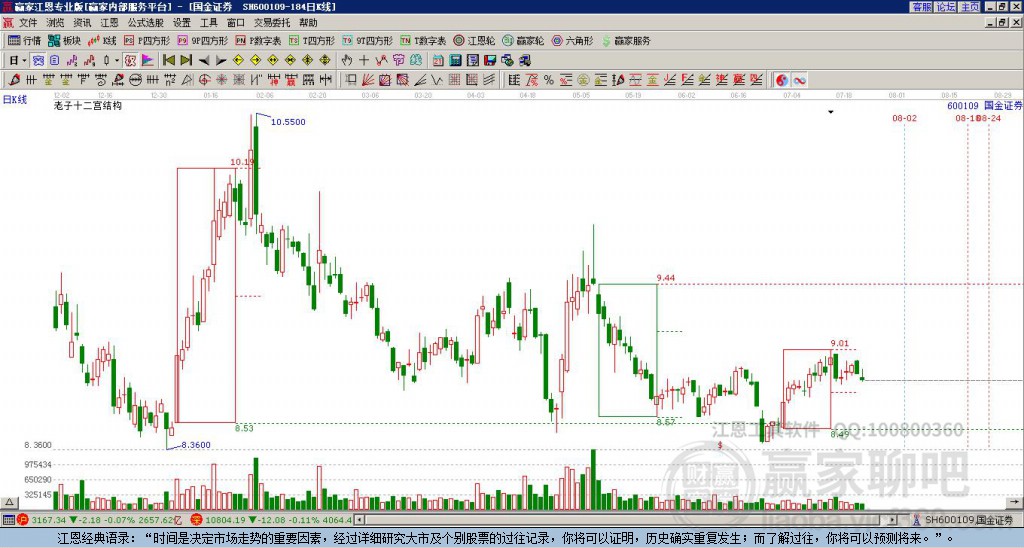Click the 日K线 chart label
This screenshot has height=548, width=1024.
(14, 100)
